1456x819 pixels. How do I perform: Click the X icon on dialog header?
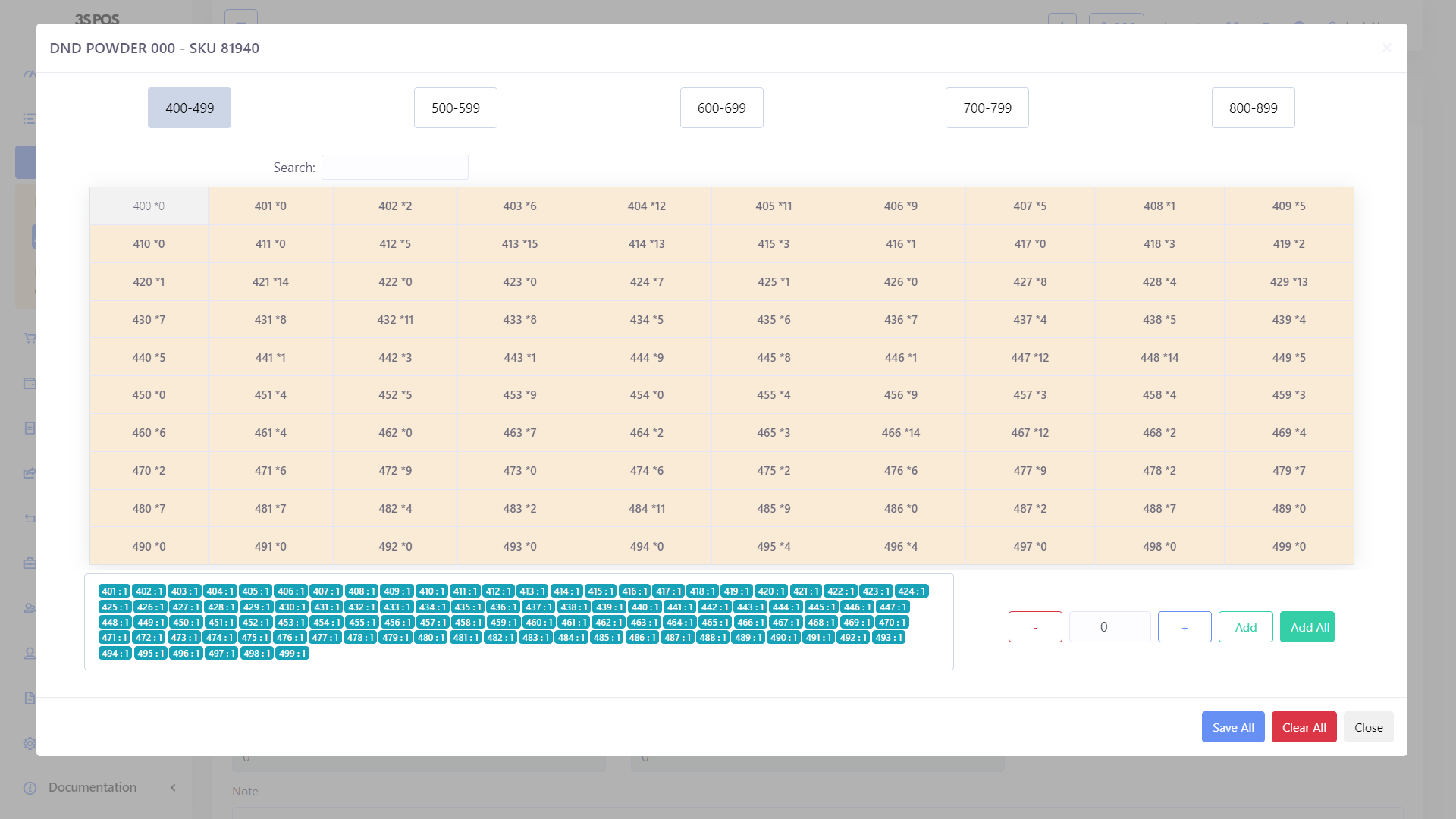click(x=1386, y=48)
